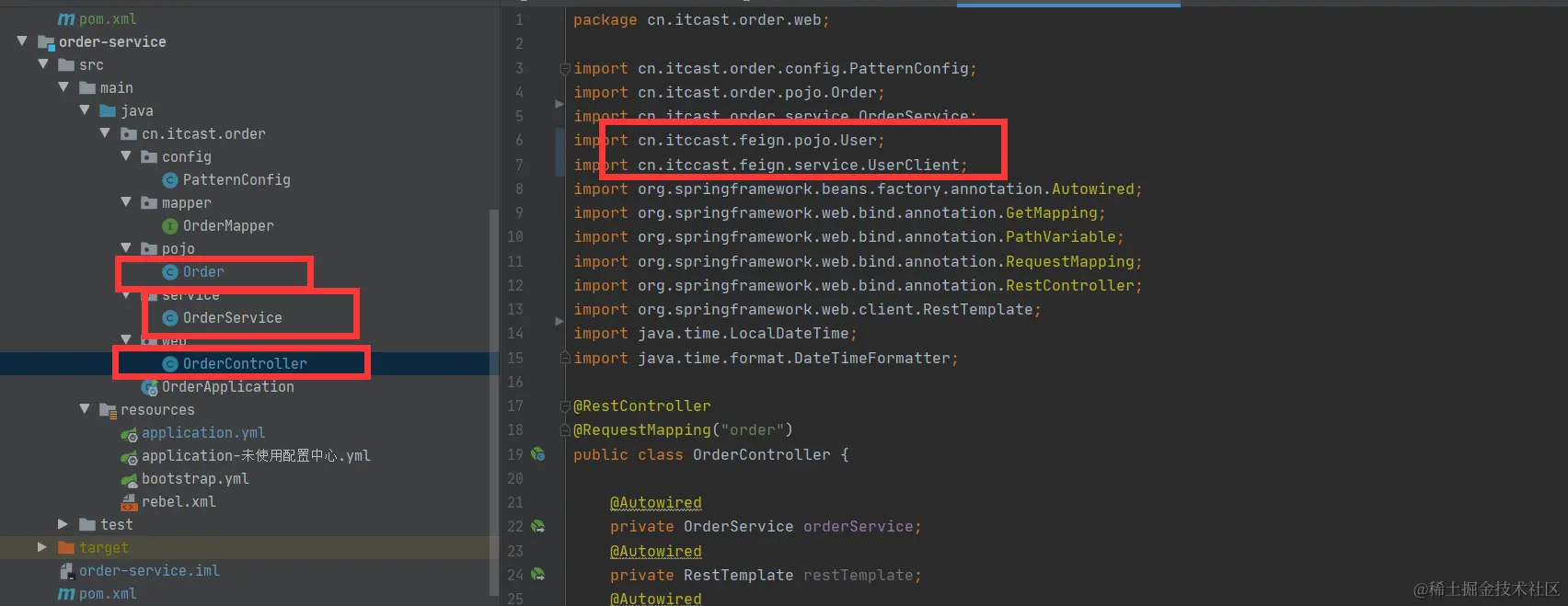Collapse the order-service module node

click(22, 41)
